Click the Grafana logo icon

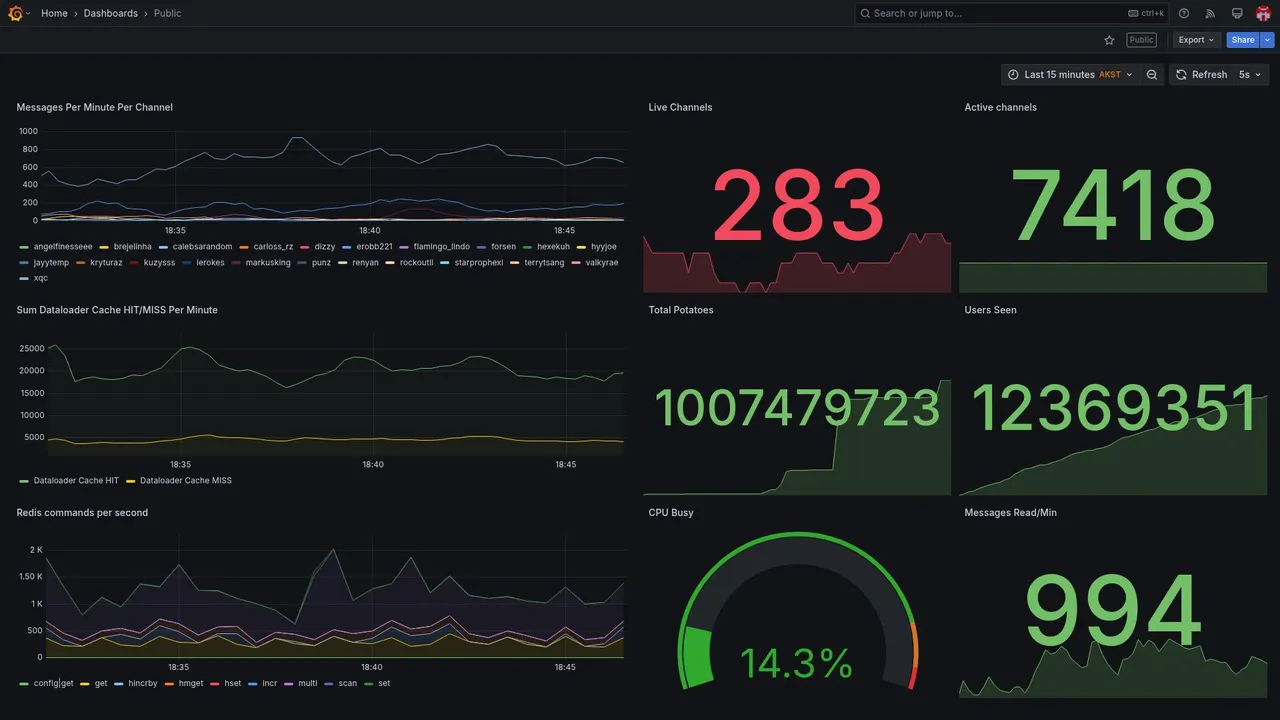pos(16,13)
